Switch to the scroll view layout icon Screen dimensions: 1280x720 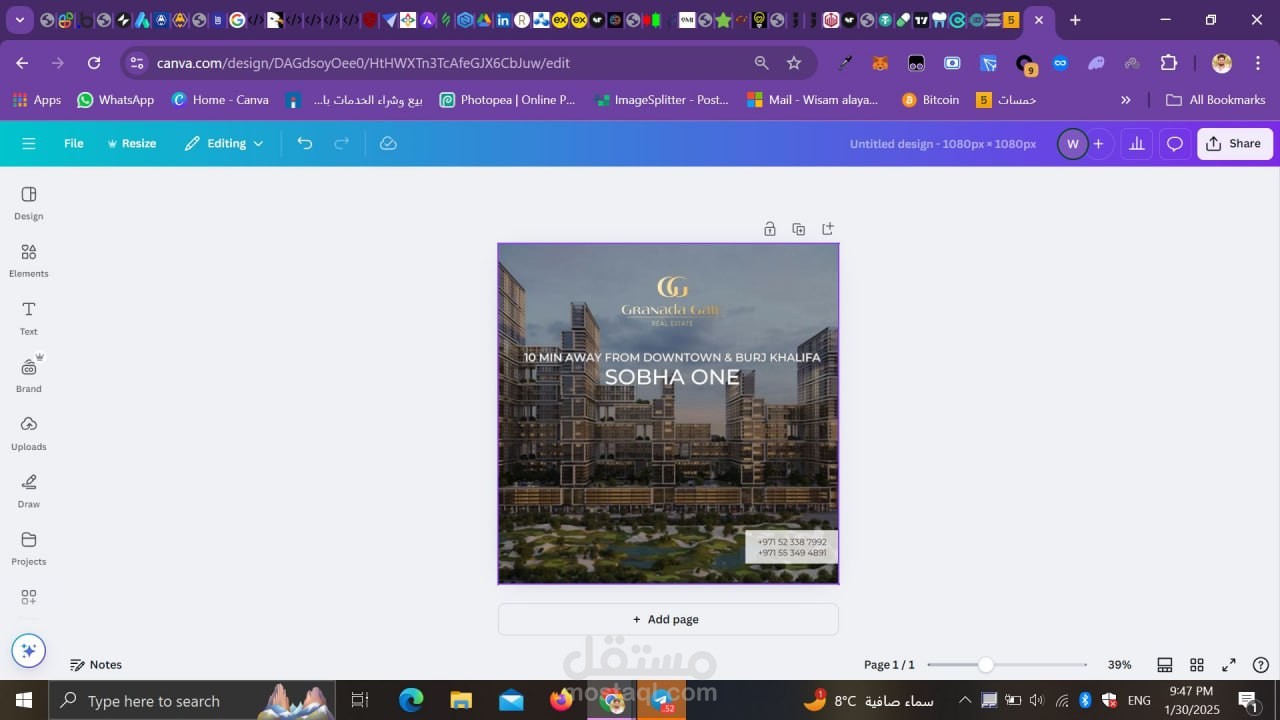1165,665
